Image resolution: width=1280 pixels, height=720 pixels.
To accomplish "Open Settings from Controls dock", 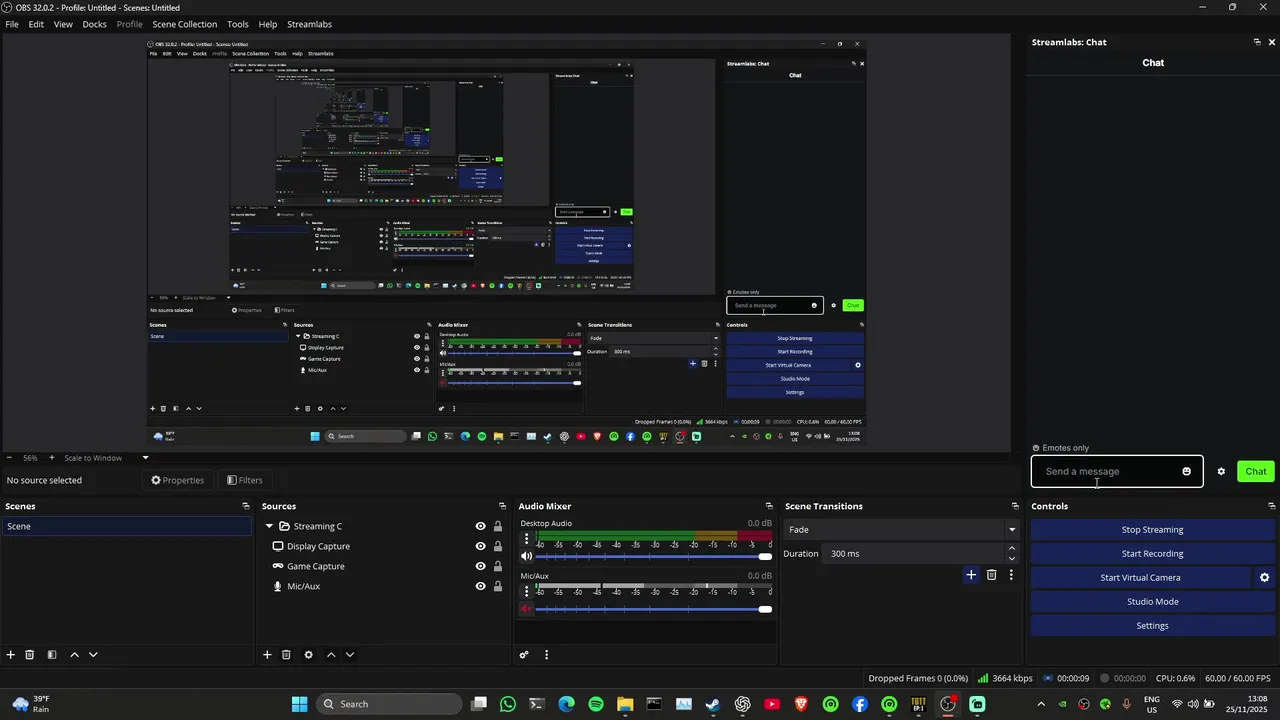I will pos(1152,626).
